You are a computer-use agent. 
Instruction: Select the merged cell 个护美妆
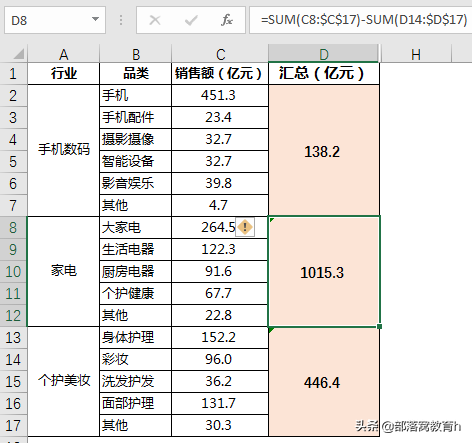click(64, 382)
